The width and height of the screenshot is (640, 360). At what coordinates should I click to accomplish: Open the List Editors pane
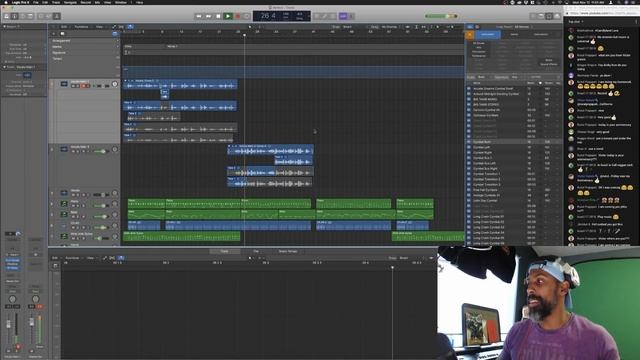533,16
